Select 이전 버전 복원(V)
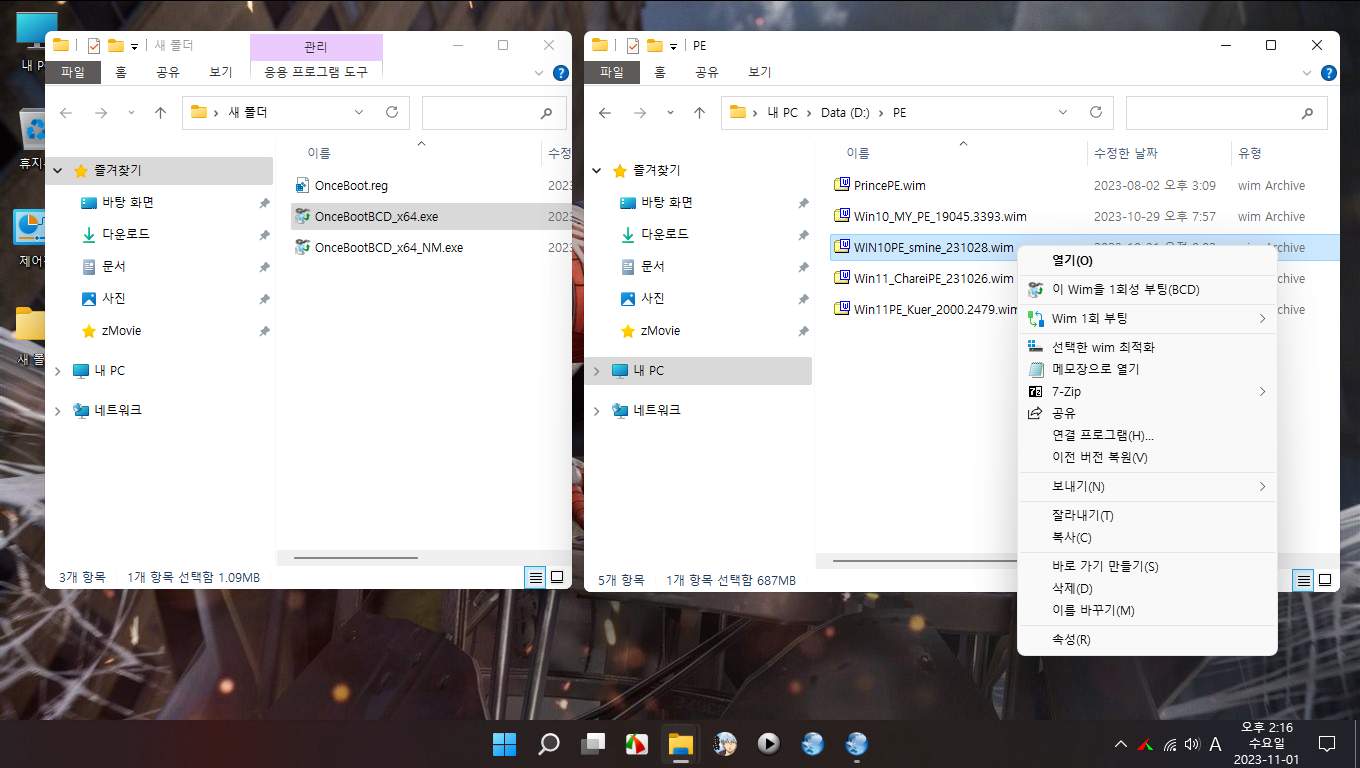 pyautogui.click(x=1147, y=458)
